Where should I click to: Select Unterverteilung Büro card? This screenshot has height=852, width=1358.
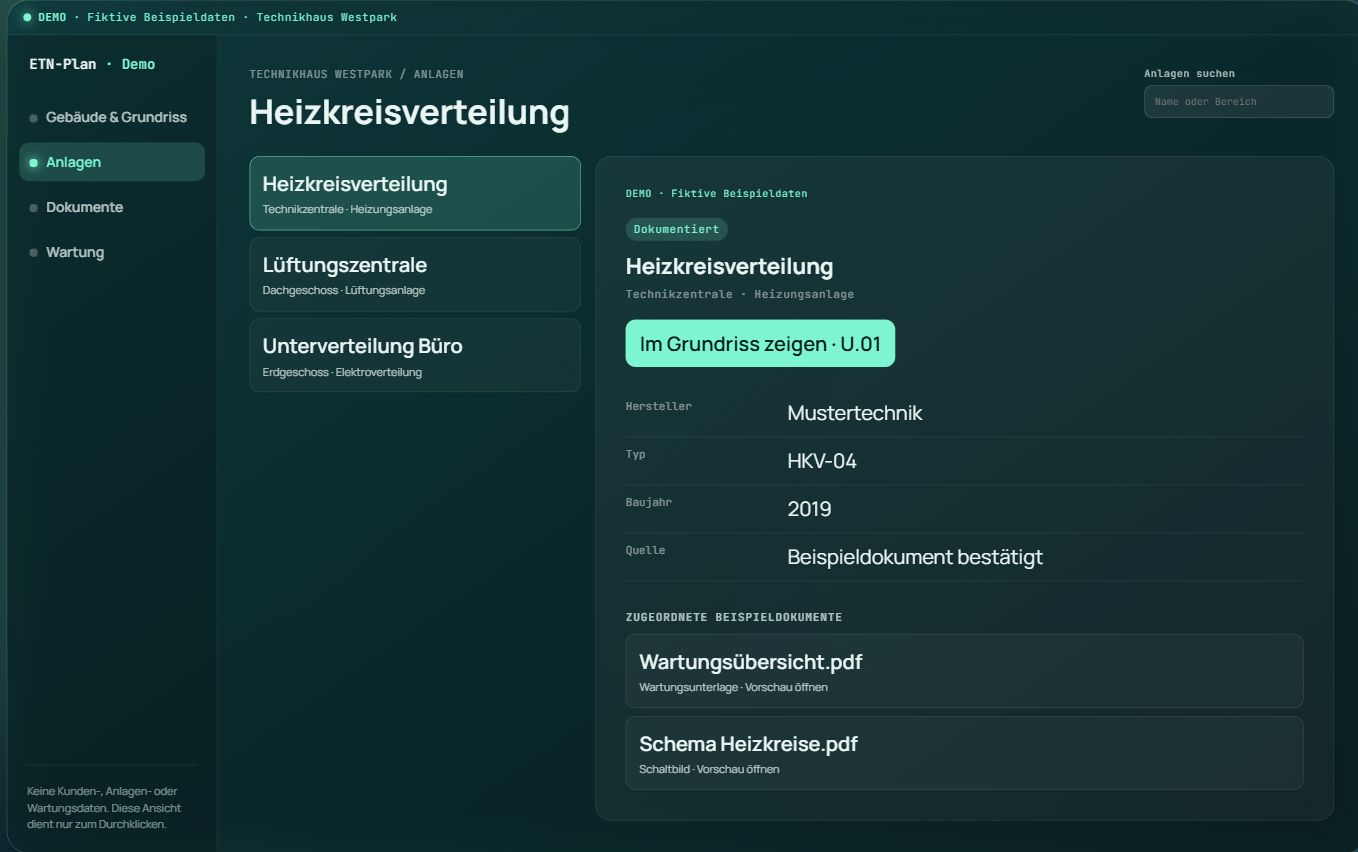tap(415, 356)
